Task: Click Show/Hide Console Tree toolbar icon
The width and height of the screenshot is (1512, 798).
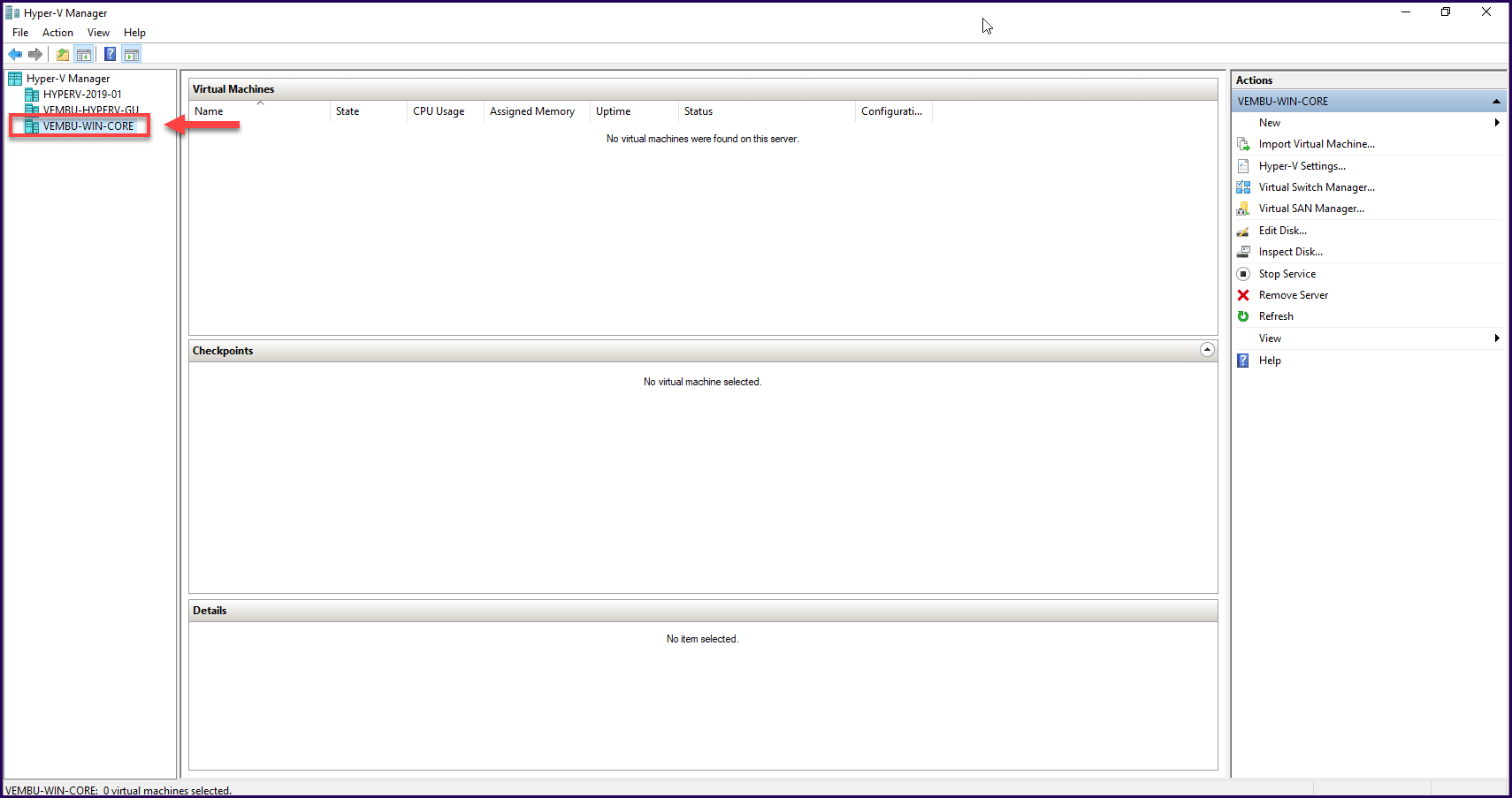Action: pos(84,55)
